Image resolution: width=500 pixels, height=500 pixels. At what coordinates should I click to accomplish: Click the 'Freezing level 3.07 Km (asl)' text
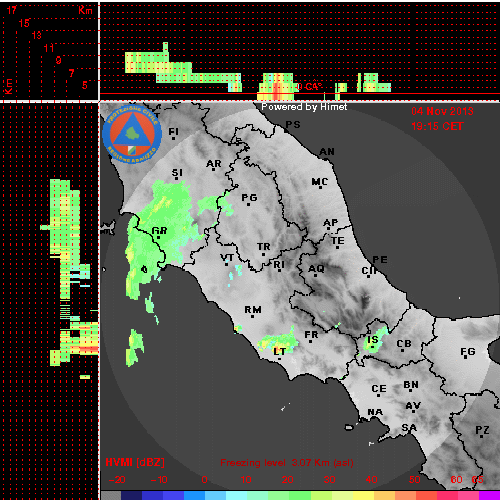tap(287, 463)
